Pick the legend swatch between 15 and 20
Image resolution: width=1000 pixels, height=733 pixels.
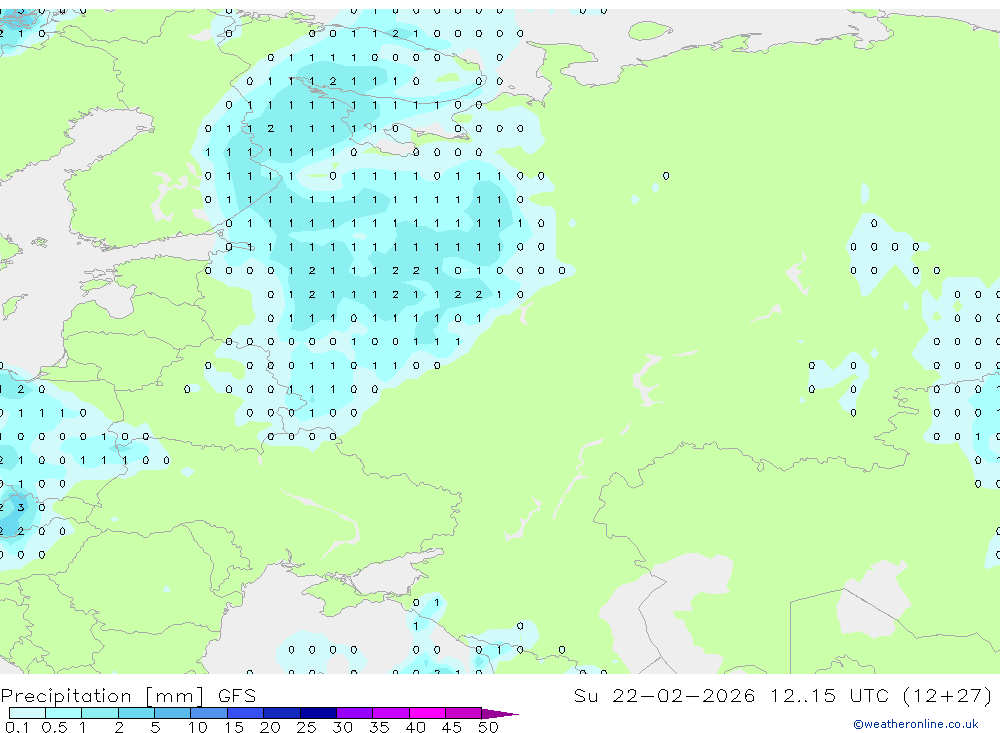(246, 713)
